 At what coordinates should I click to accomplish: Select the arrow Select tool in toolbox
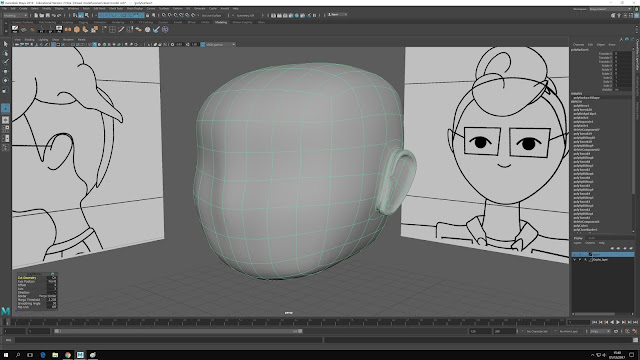tap(5, 44)
